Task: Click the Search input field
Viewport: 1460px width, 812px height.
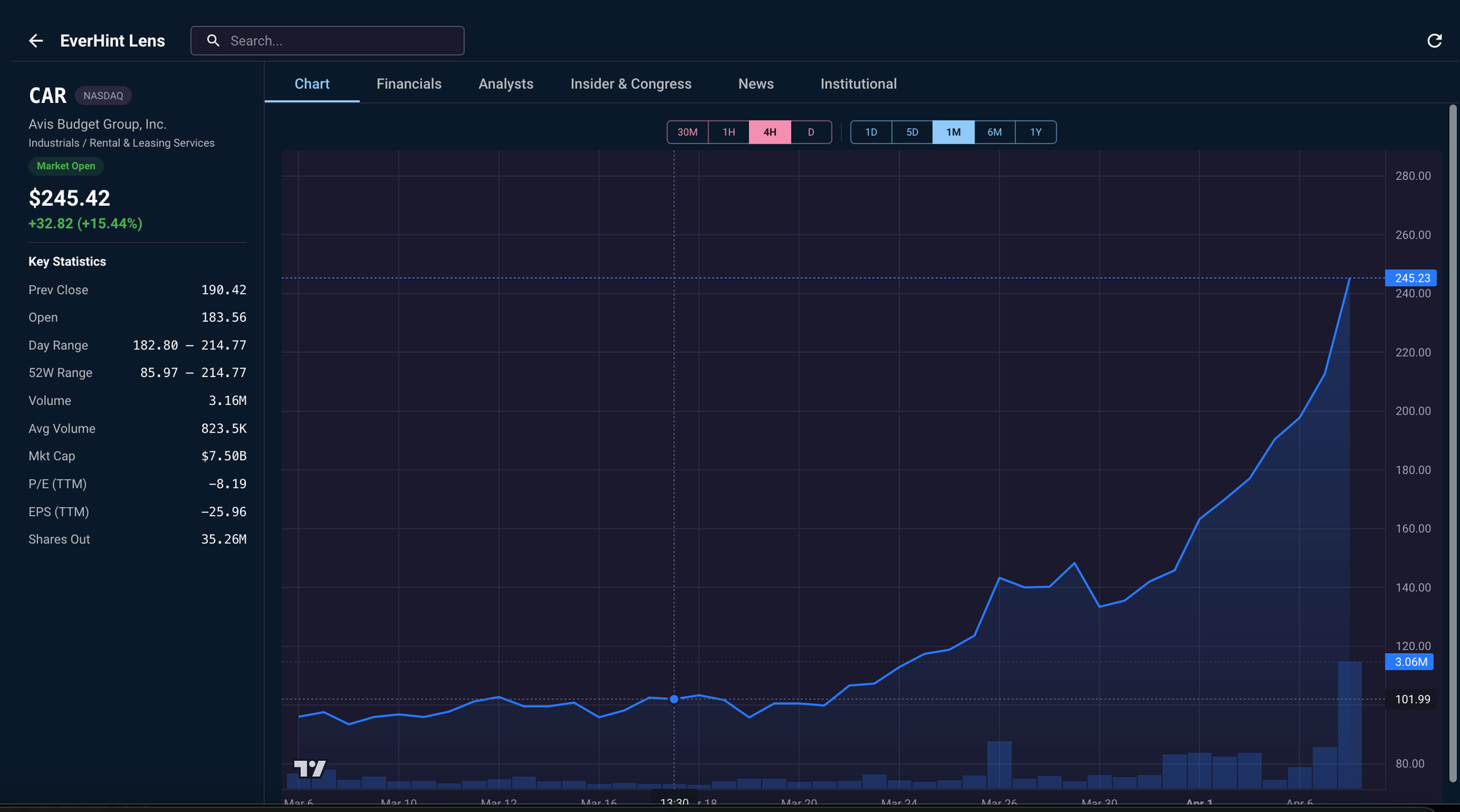Action: coord(343,41)
